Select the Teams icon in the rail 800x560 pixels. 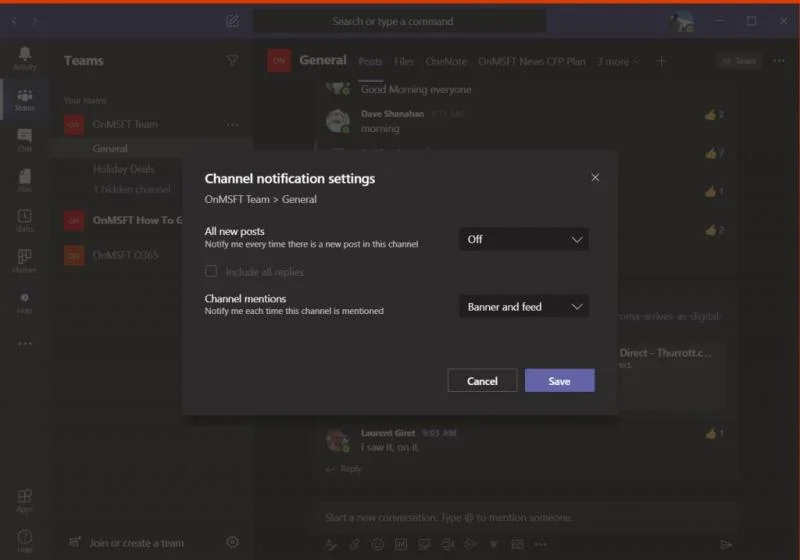point(24,99)
